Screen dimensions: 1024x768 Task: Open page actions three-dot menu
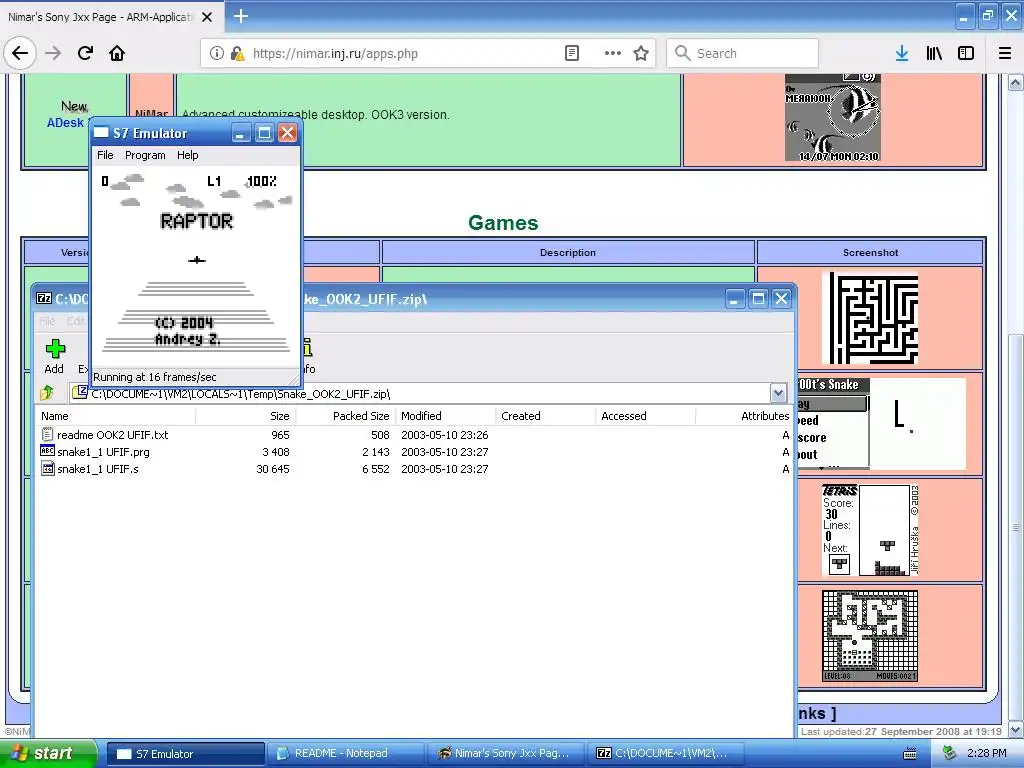click(x=613, y=54)
